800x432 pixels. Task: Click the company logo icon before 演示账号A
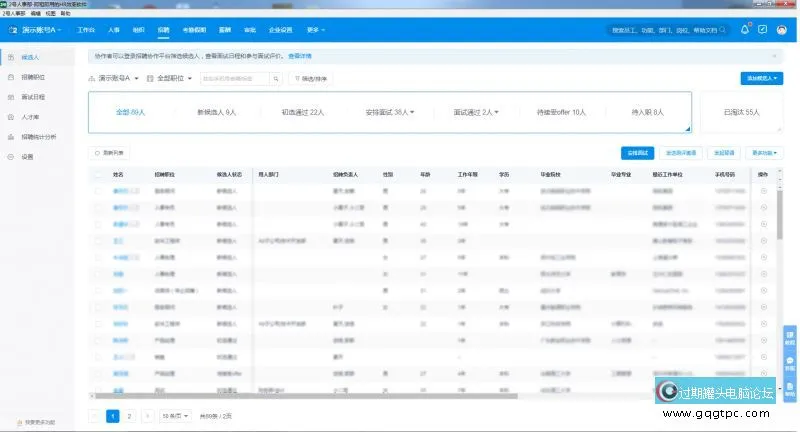pyautogui.click(x=13, y=30)
